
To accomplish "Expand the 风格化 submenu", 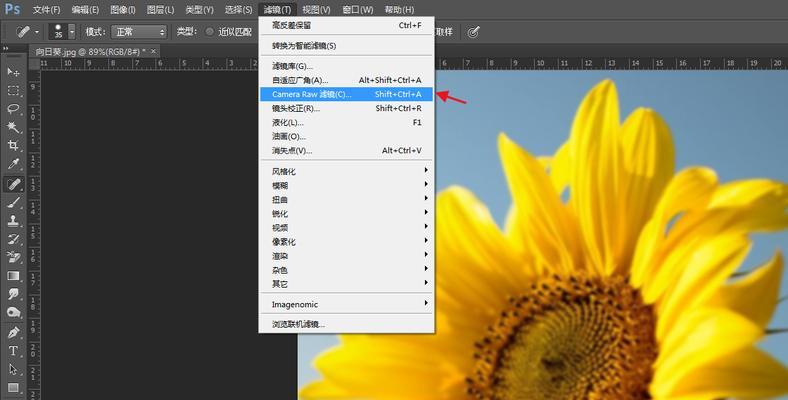I will click(346, 172).
